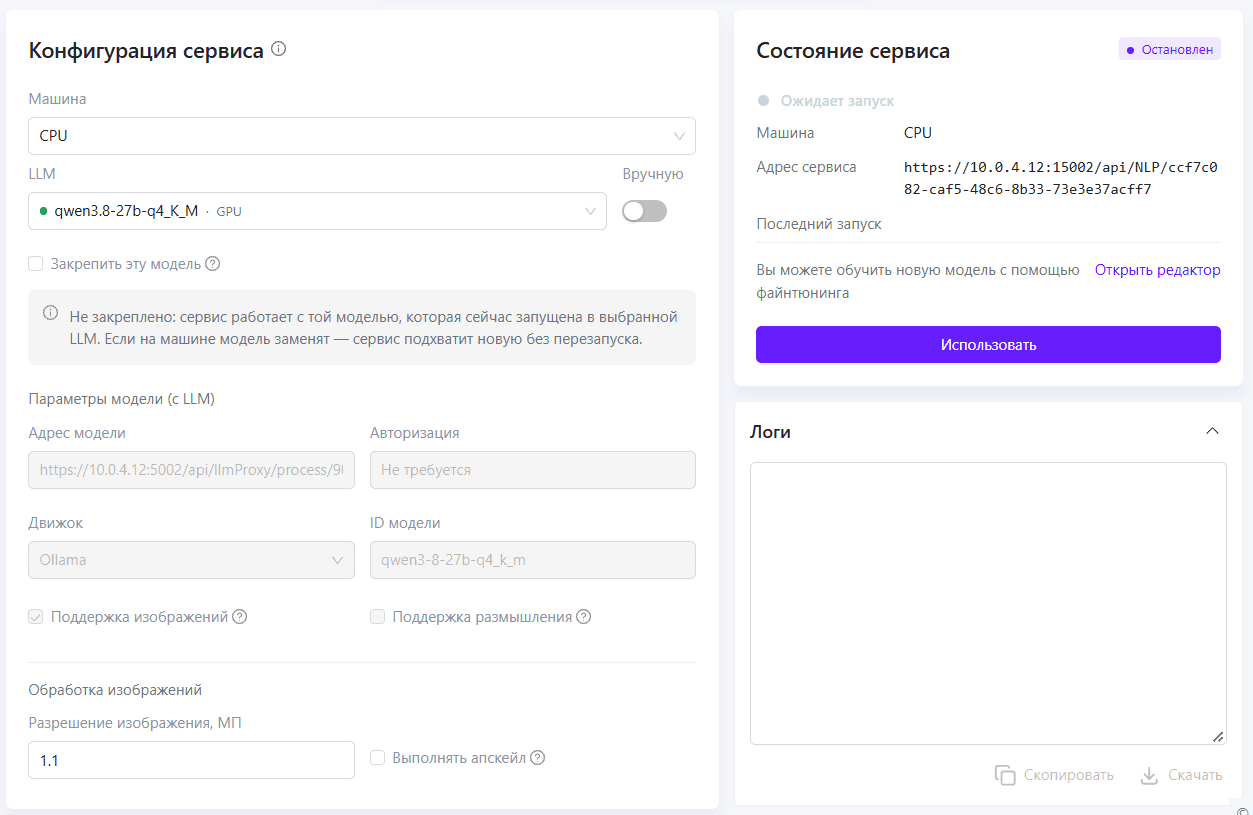The image size is (1253, 815).
Task: Open info icon next to Конфигурация сервиса
Action: (x=279, y=49)
